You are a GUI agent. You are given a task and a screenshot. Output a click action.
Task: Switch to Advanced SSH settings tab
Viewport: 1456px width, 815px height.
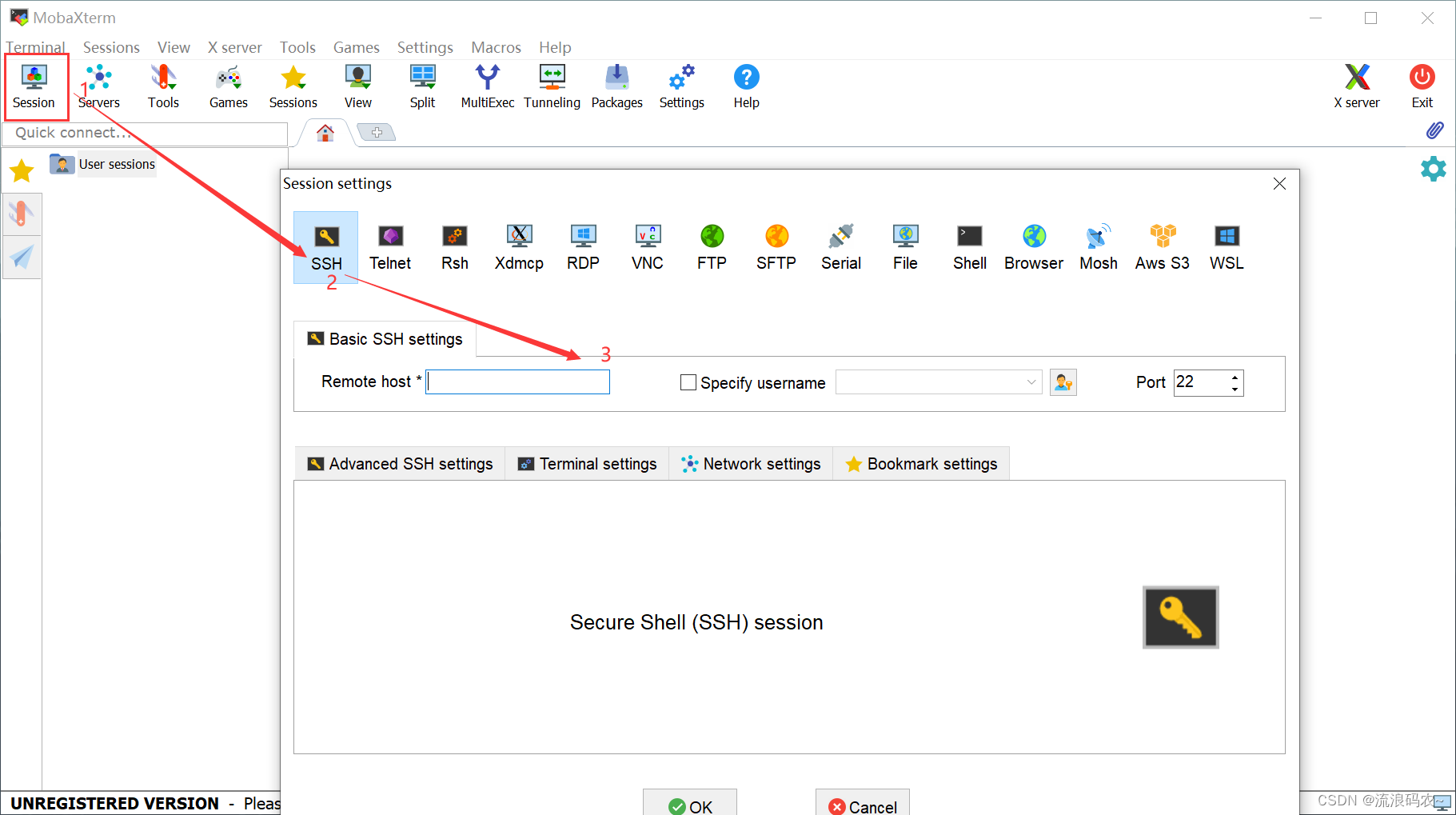coord(401,464)
